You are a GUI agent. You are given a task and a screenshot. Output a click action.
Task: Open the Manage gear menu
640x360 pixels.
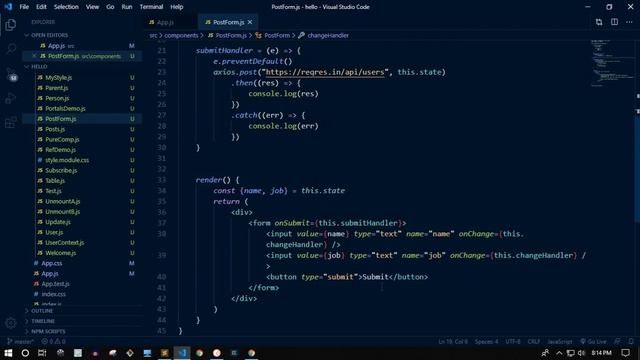click(11, 323)
